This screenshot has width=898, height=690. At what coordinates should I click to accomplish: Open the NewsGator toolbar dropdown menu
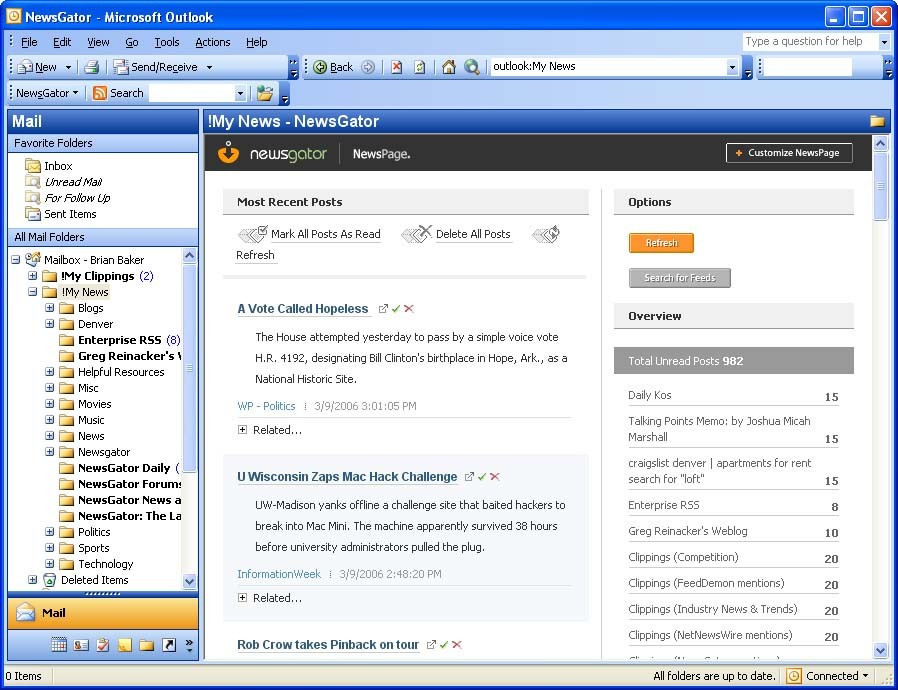(x=47, y=93)
